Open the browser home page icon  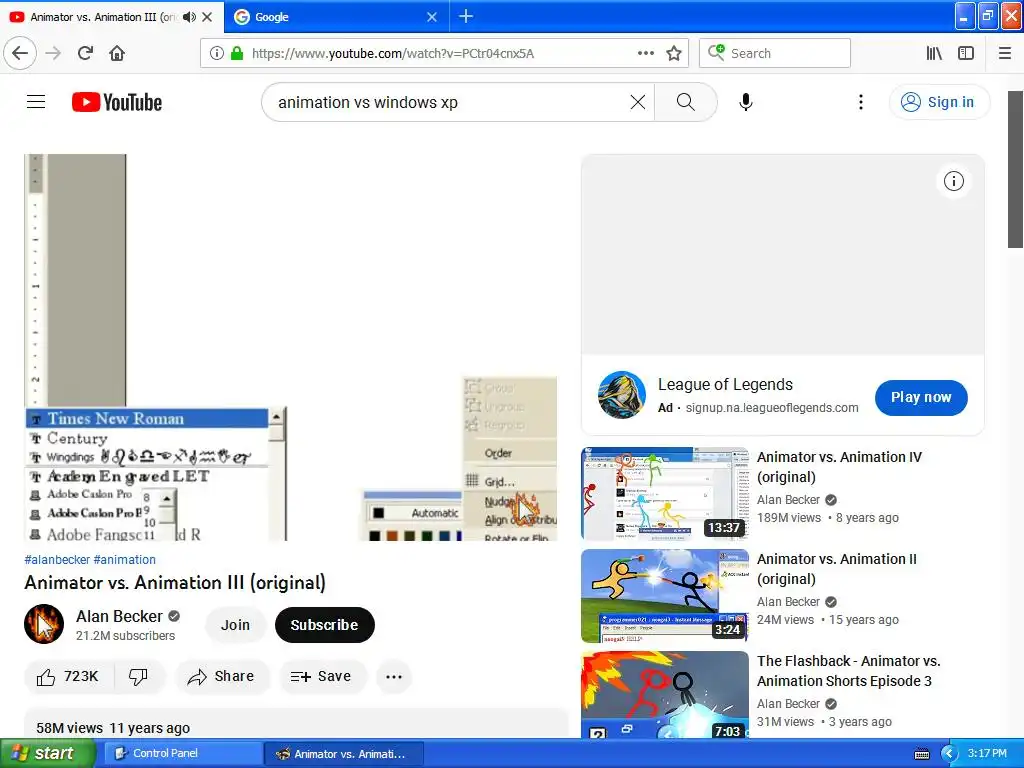117,53
